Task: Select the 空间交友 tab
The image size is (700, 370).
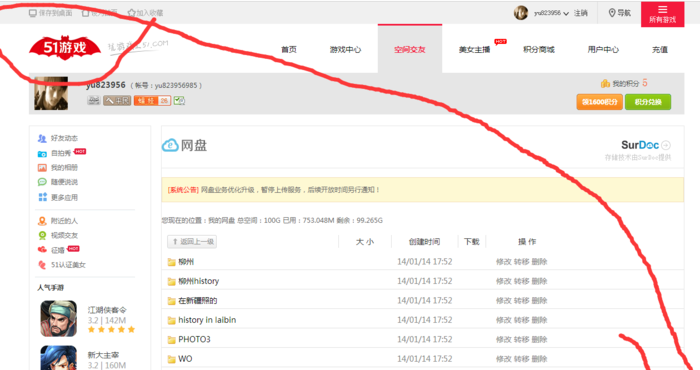Action: click(x=410, y=49)
